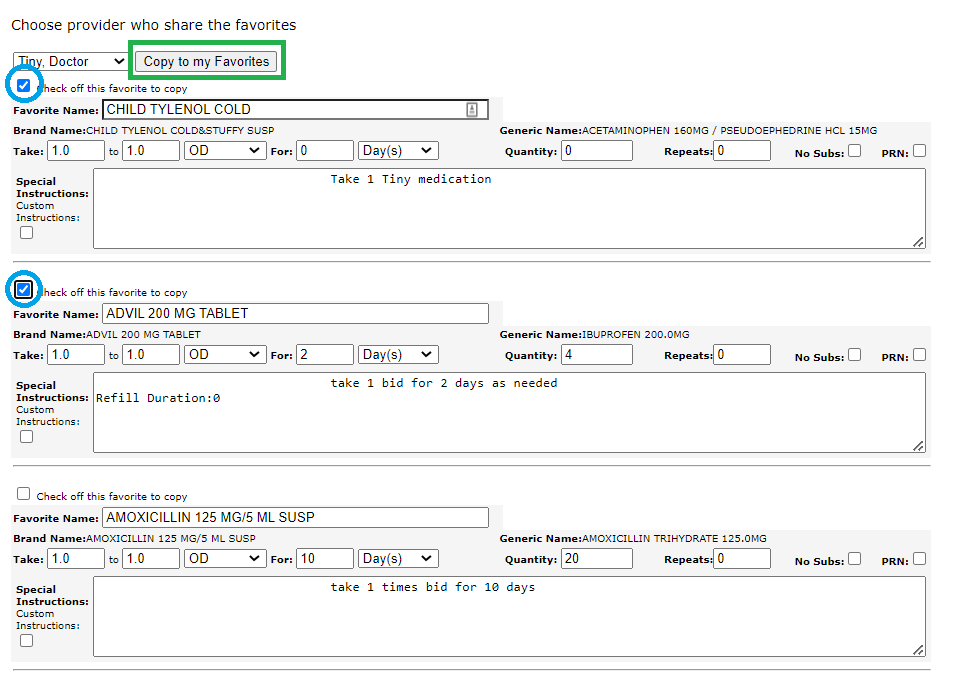Enable No Subs for Child Tylenol Cold
This screenshot has width=960, height=695.
click(x=855, y=151)
